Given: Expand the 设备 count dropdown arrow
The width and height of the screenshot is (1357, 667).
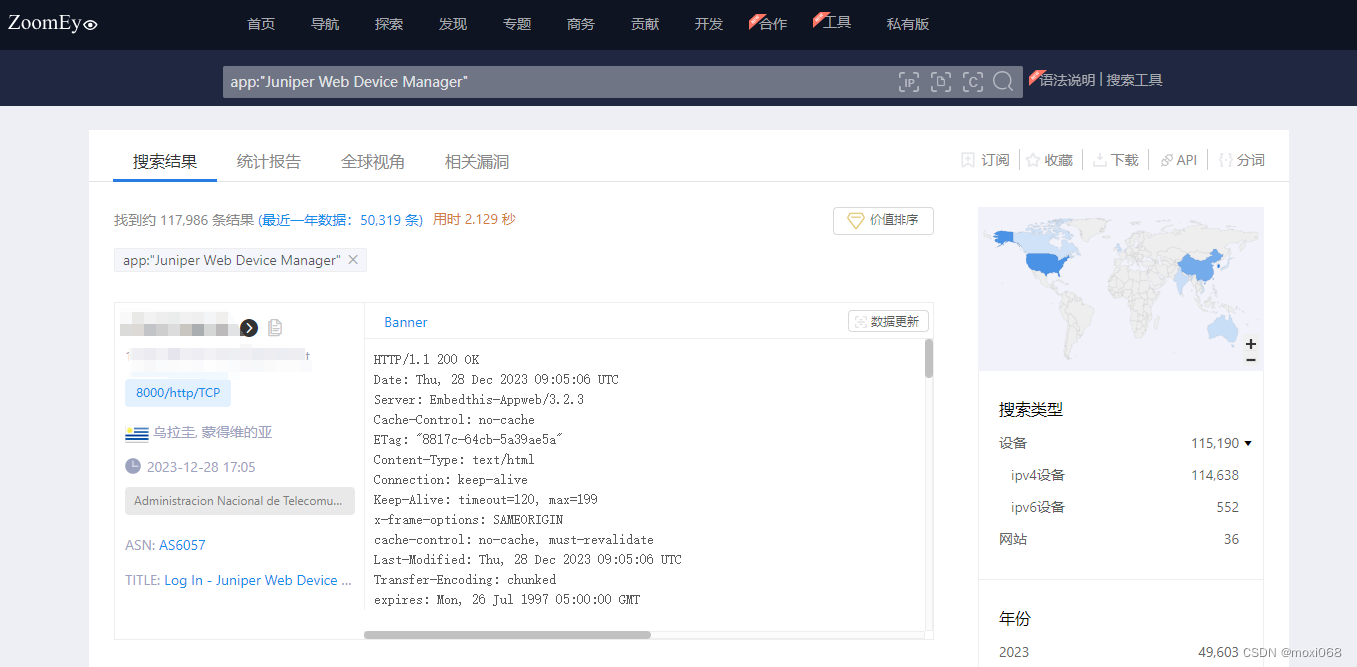Looking at the screenshot, I should coord(1248,443).
